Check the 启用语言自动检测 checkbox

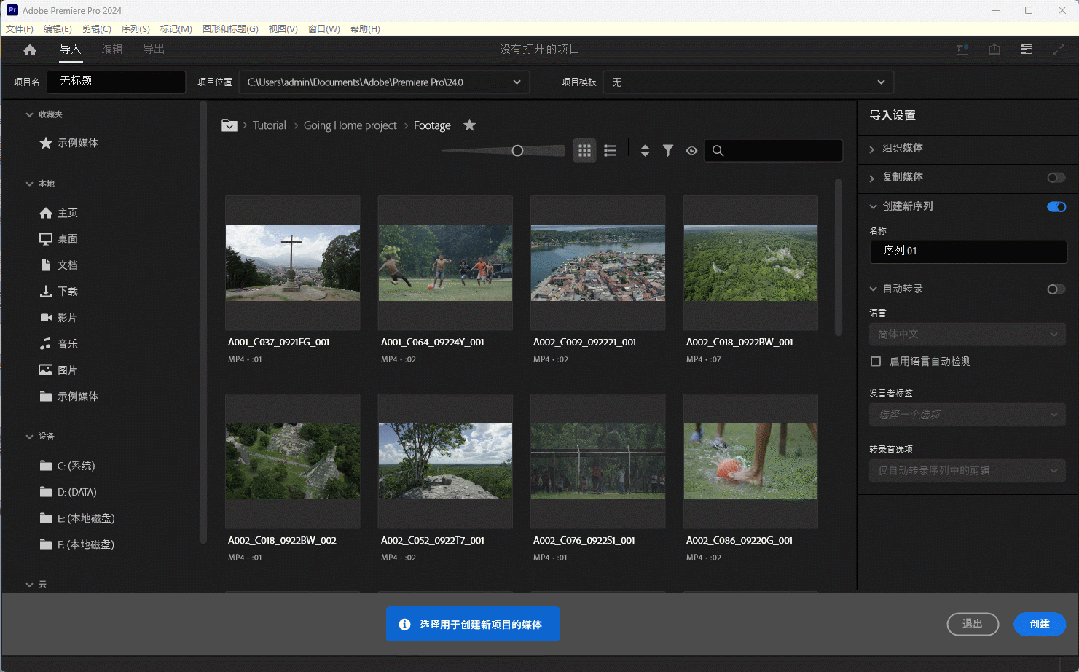click(x=876, y=361)
